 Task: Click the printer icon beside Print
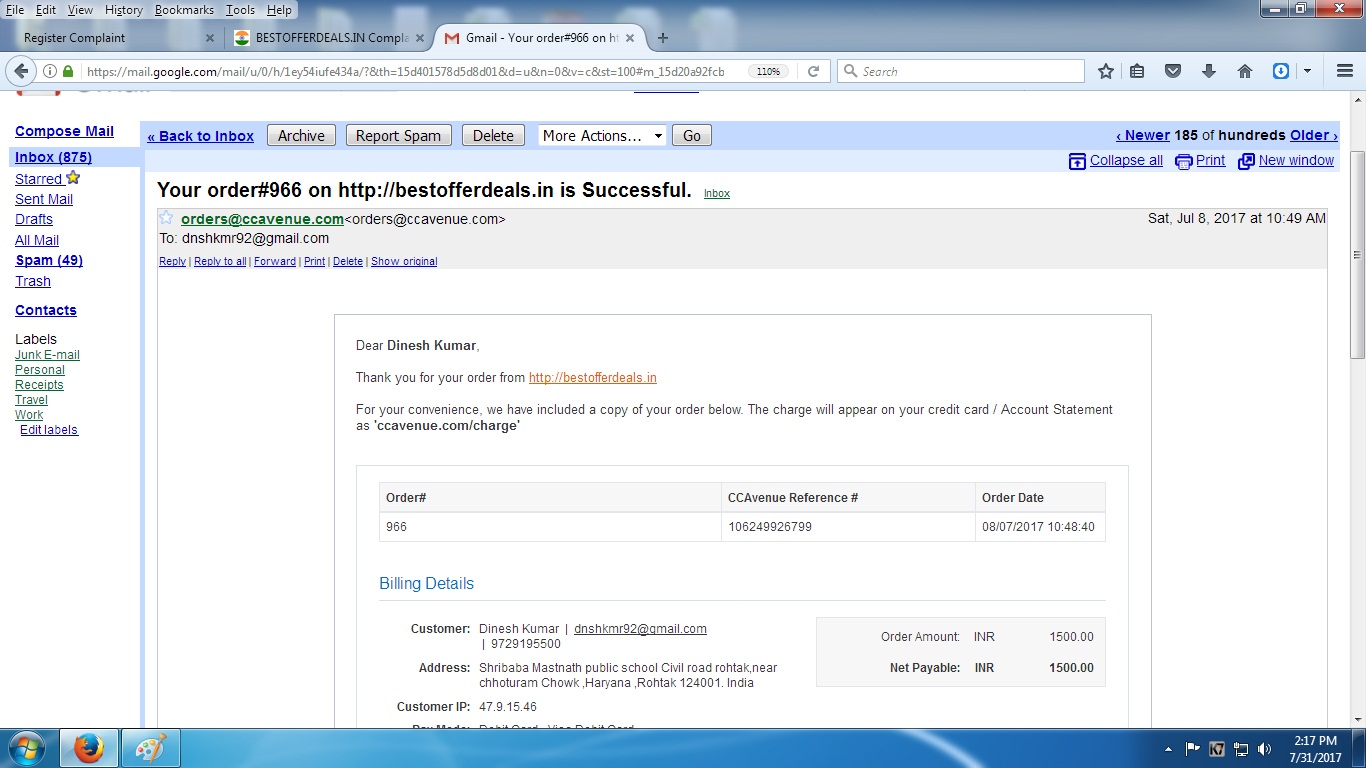click(x=1184, y=161)
